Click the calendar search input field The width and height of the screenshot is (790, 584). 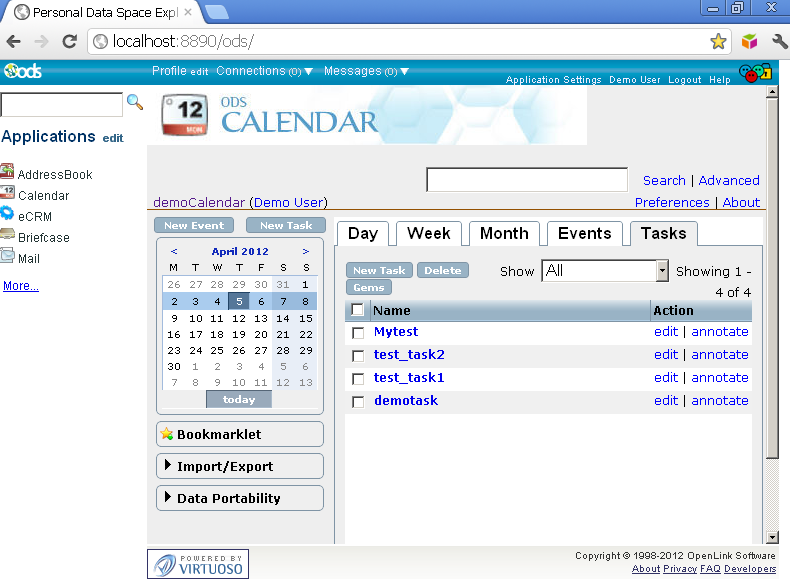(x=527, y=179)
